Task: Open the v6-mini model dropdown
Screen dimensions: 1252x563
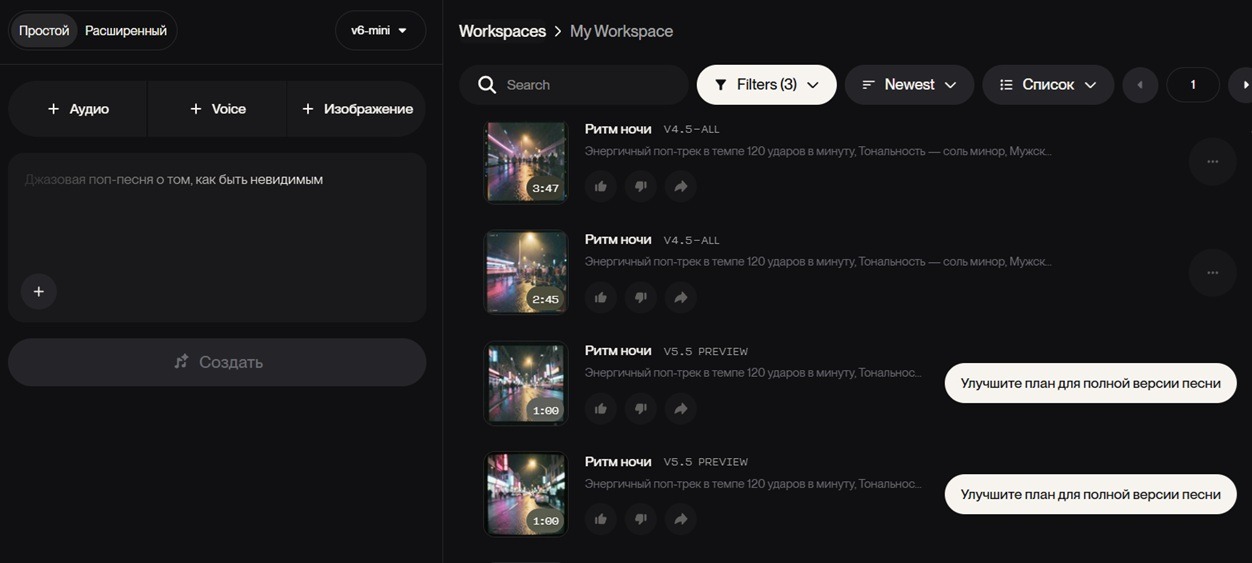Action: pyautogui.click(x=380, y=31)
